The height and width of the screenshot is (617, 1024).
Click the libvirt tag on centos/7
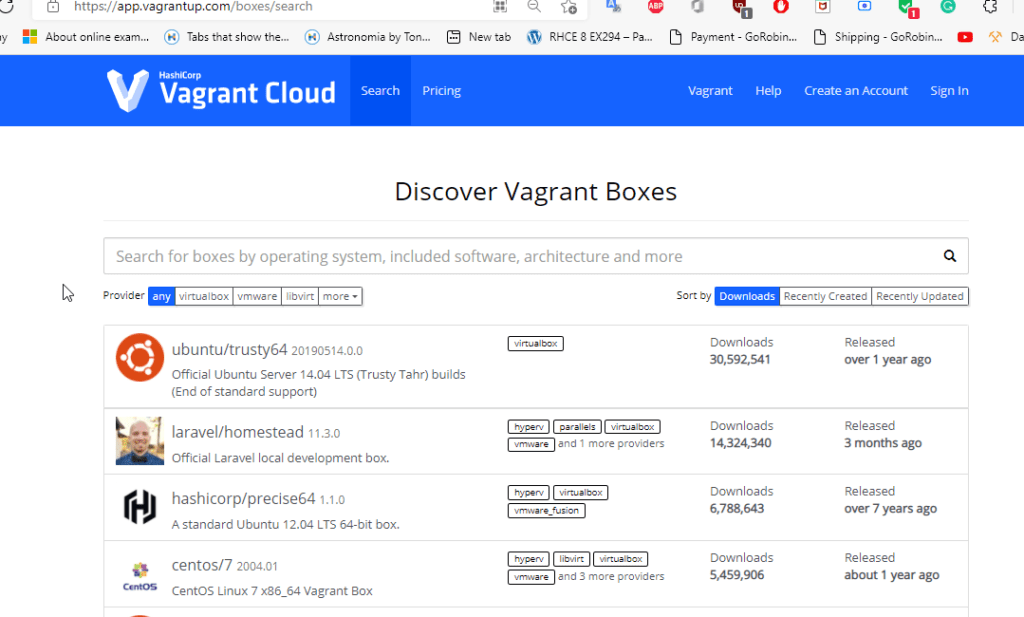(571, 559)
